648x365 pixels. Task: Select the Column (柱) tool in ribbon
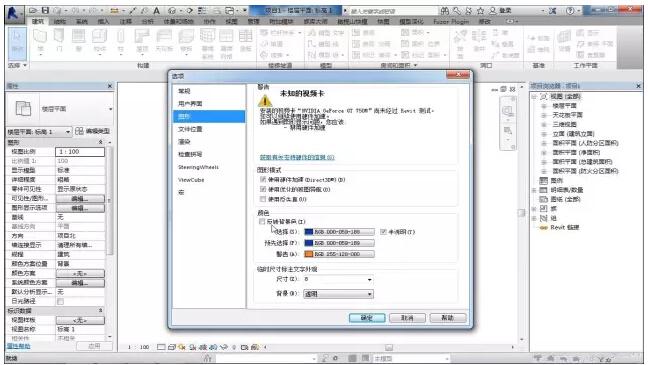coord(121,41)
